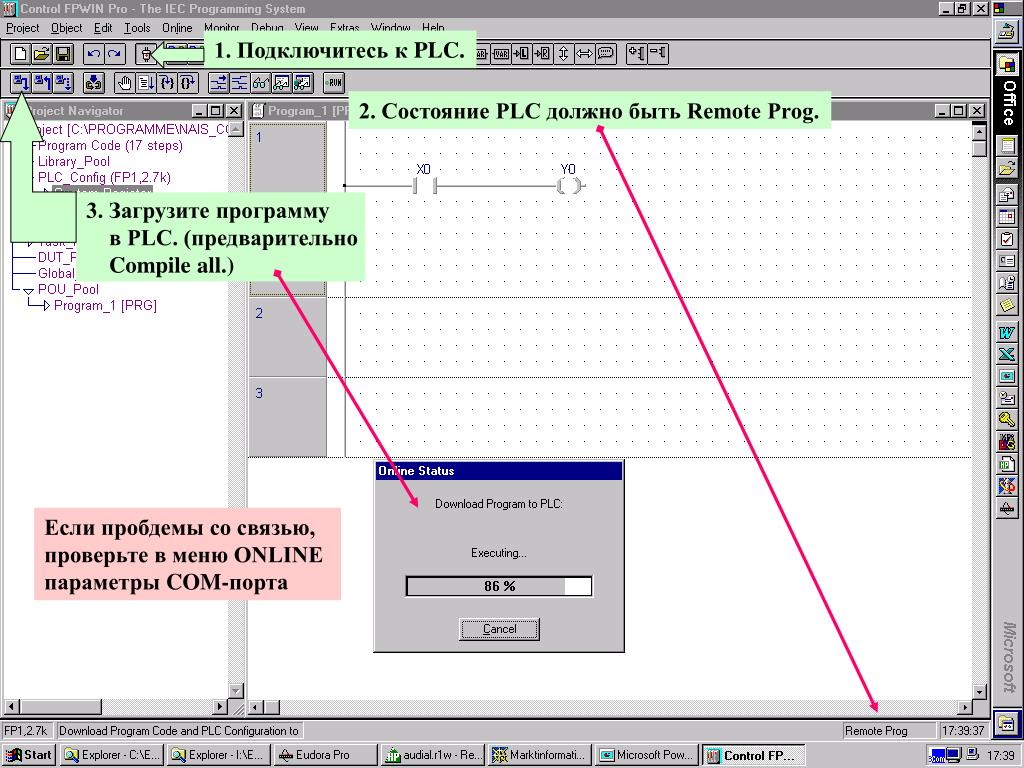Click editor horizontal scrollbar right arrow
Viewport: 1024px width, 768px height.
[x=965, y=707]
